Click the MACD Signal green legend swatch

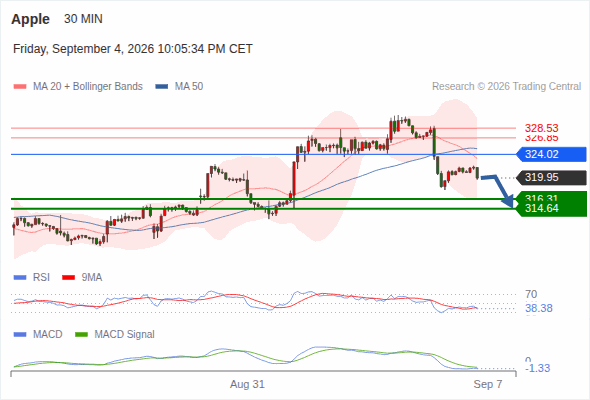(81, 334)
